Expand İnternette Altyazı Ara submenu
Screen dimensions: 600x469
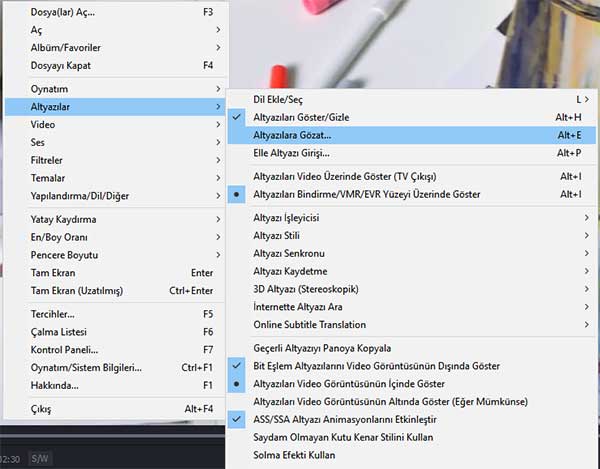click(412, 307)
